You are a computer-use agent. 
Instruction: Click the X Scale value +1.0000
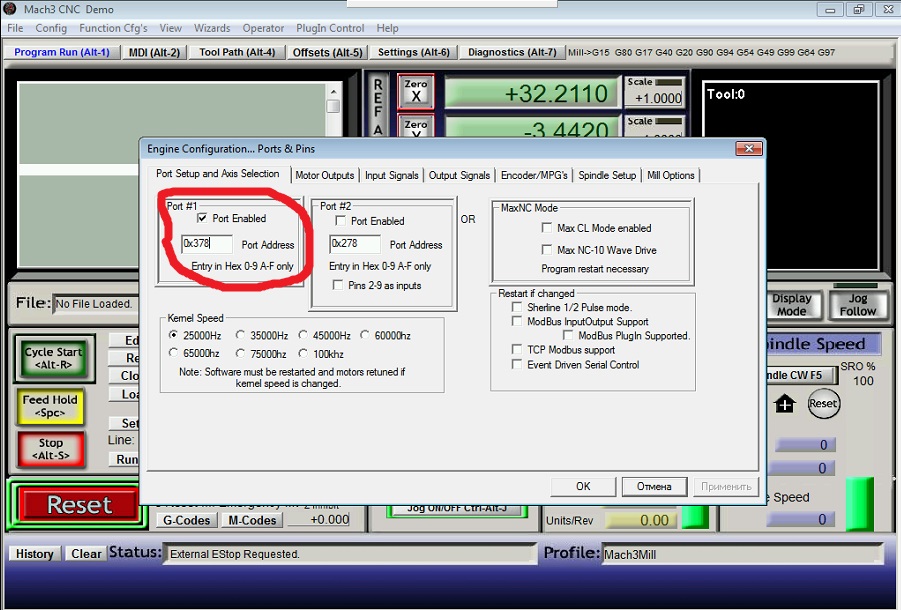coord(659,98)
